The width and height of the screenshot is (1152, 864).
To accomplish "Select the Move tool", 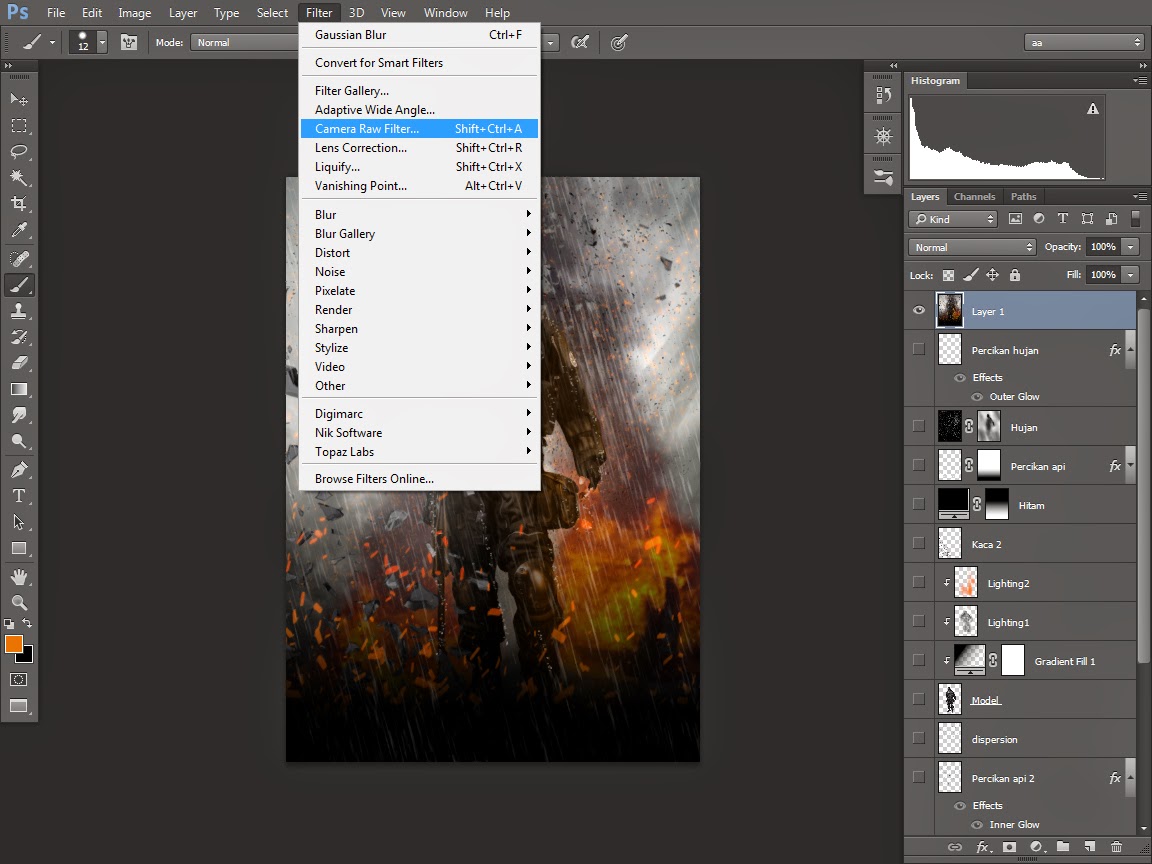I will pos(19,98).
